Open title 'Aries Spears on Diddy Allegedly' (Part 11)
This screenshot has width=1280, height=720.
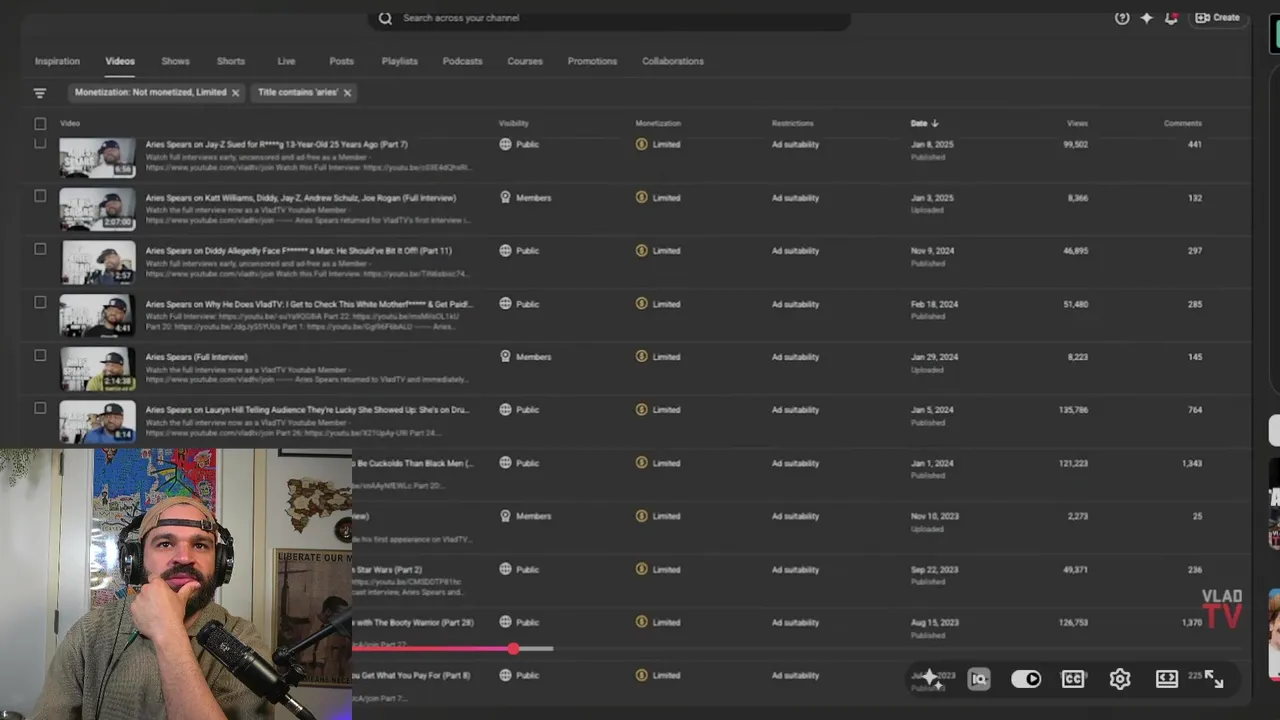pos(298,251)
